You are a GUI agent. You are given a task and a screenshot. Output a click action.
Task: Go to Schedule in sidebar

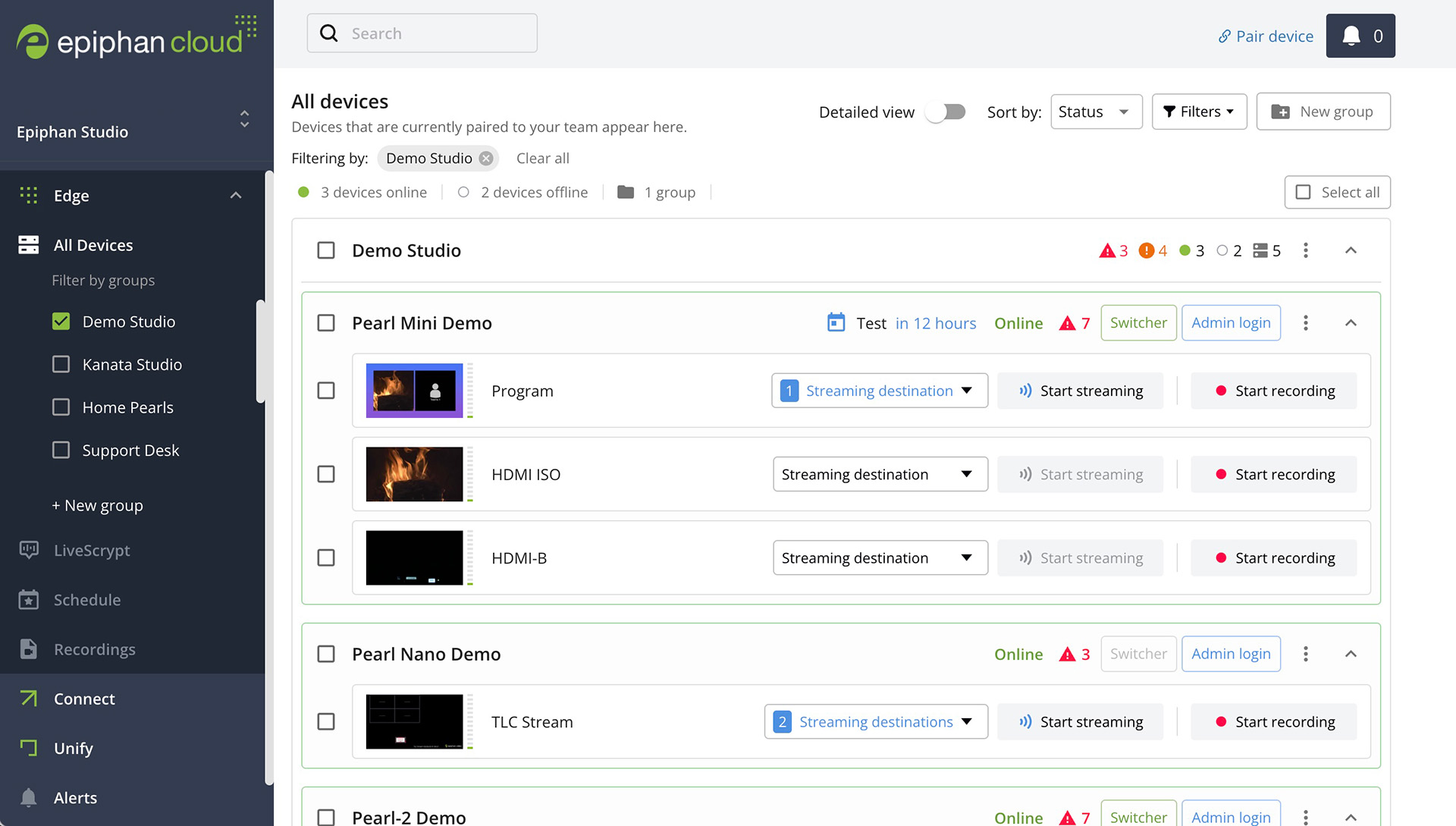tap(86, 600)
